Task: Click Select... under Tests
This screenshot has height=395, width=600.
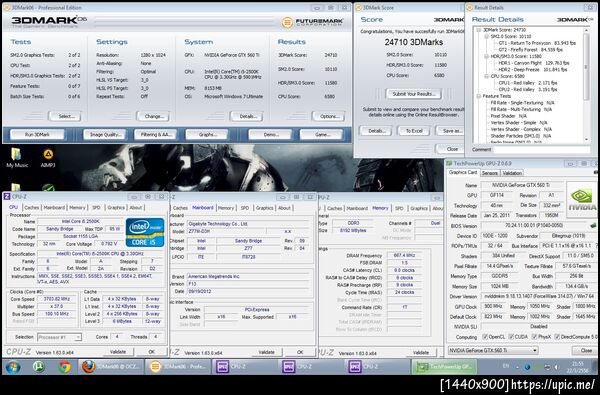Action: click(x=65, y=116)
